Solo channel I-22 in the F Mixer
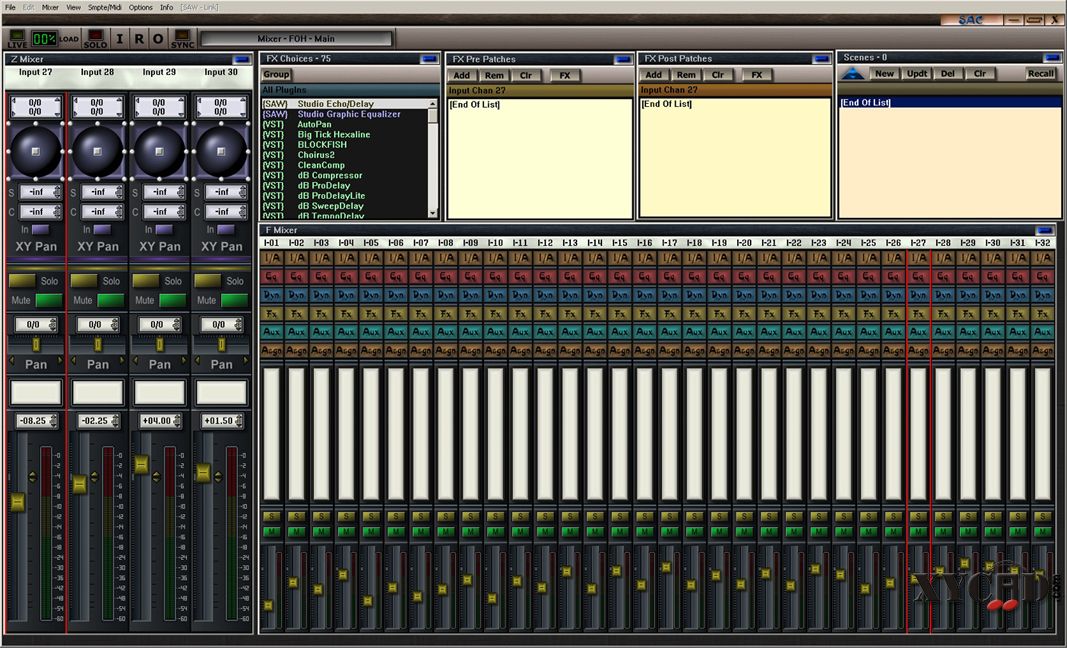 point(793,517)
